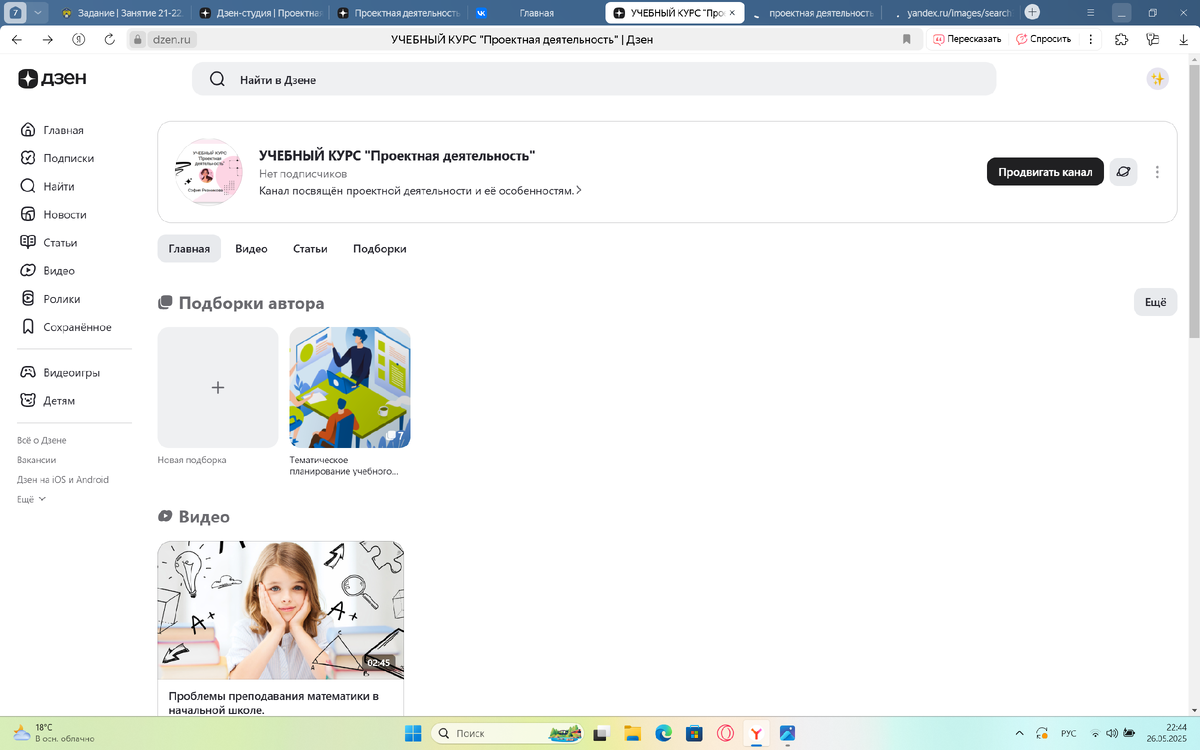Open Найти in the sidebar
The width and height of the screenshot is (1200, 750).
pyautogui.click(x=47, y=186)
